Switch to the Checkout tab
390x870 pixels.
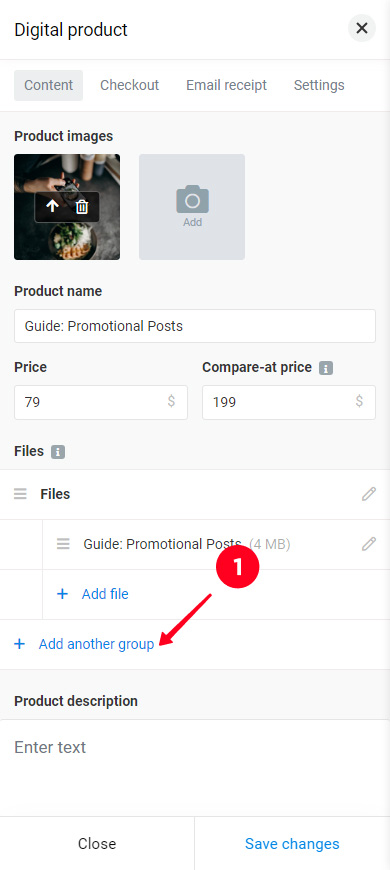[x=129, y=85]
